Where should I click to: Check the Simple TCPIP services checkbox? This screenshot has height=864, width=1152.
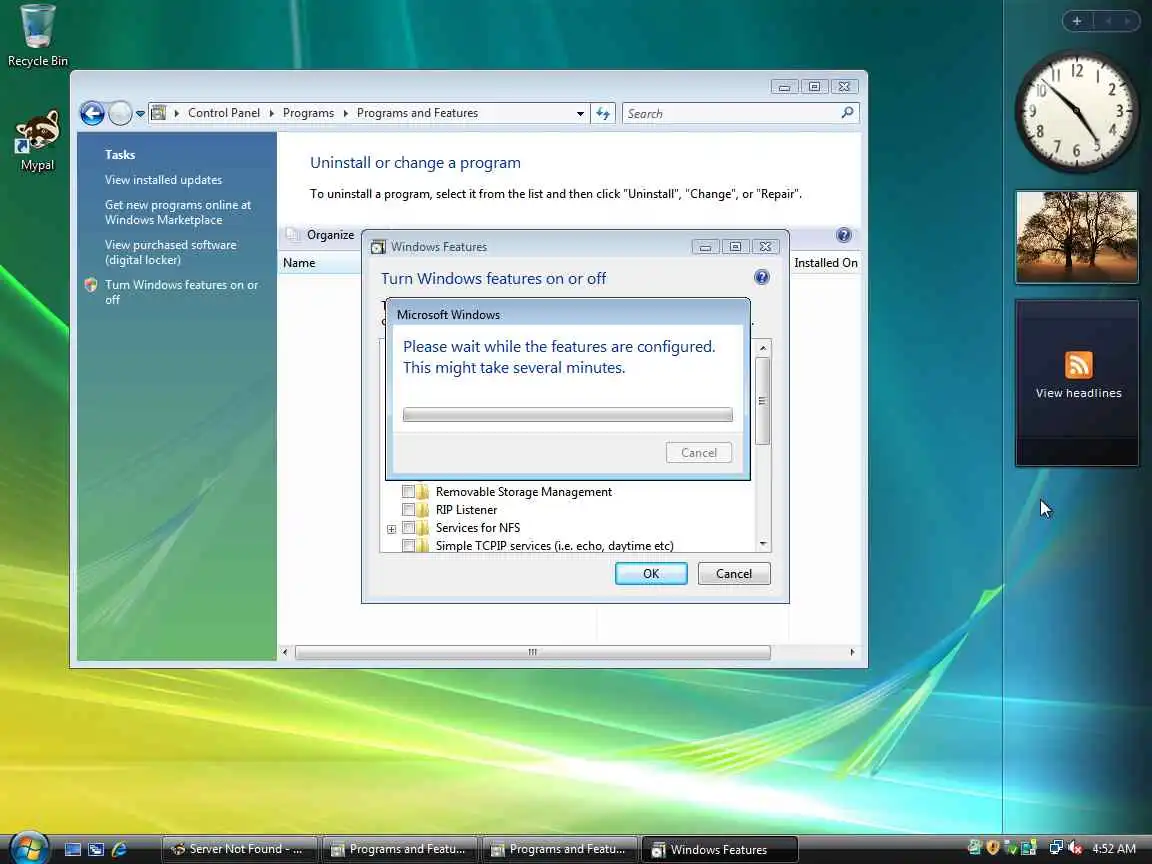coord(408,545)
